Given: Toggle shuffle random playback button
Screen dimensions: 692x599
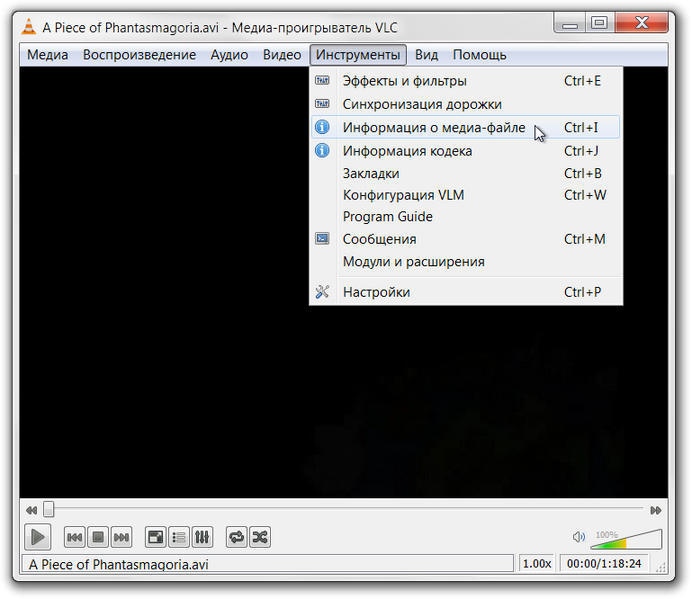Looking at the screenshot, I should (260, 537).
